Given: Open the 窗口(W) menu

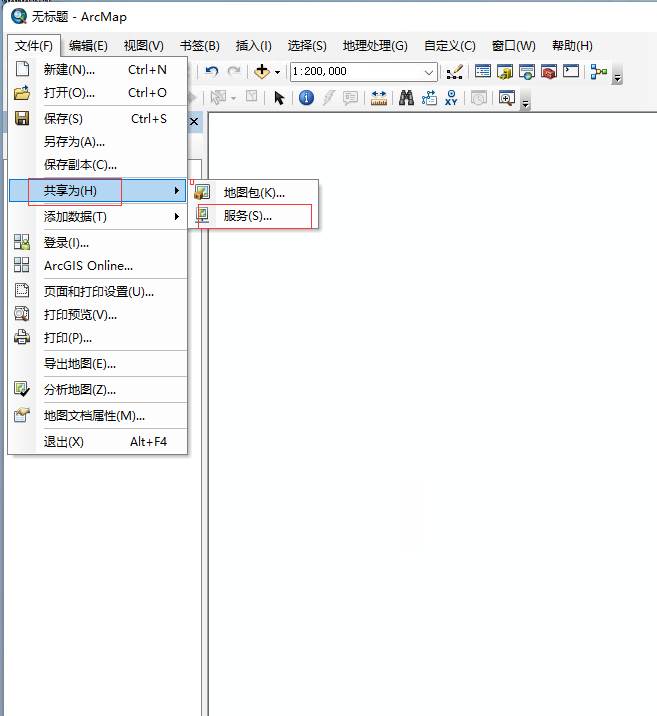Looking at the screenshot, I should 514,46.
